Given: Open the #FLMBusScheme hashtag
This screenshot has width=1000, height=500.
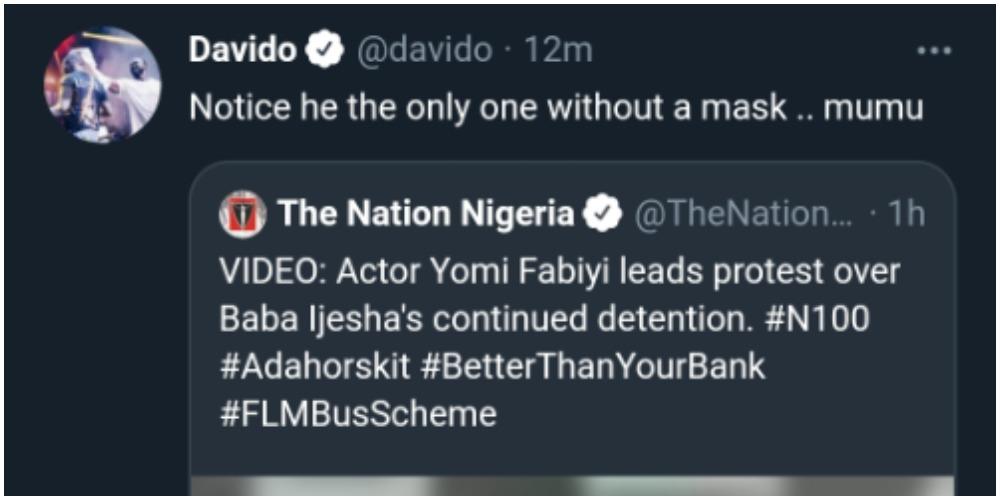Looking at the screenshot, I should click(357, 413).
